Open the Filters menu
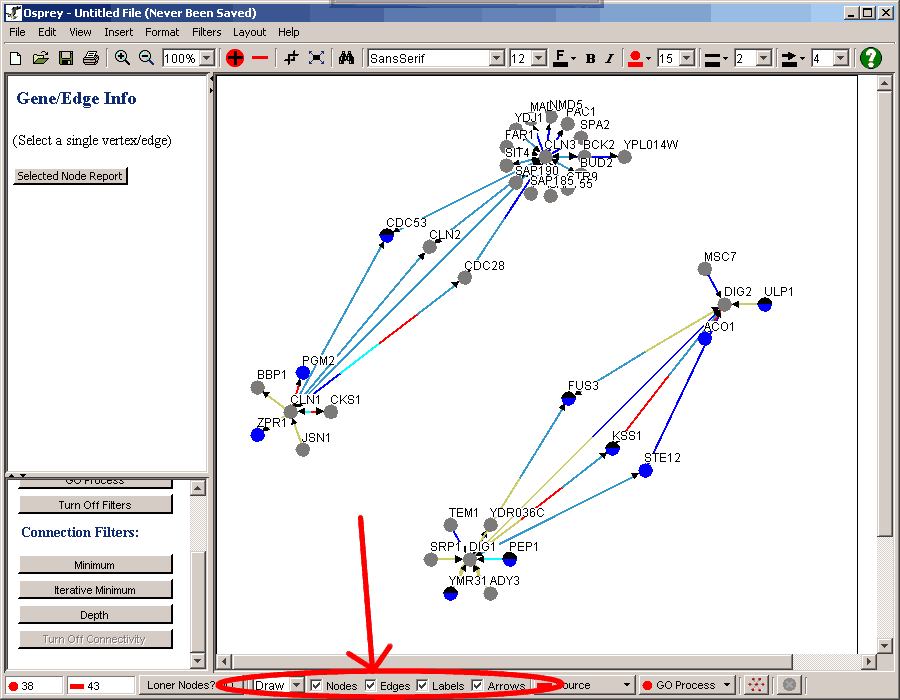 [207, 32]
